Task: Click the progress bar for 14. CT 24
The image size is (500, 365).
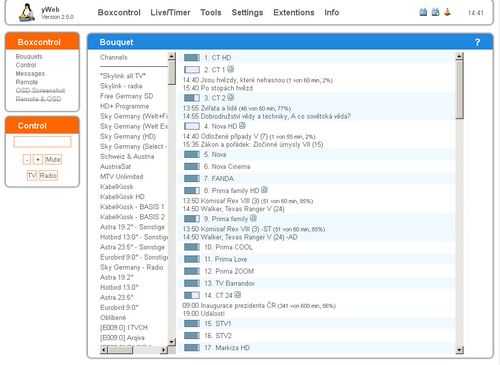Action: coord(192,295)
